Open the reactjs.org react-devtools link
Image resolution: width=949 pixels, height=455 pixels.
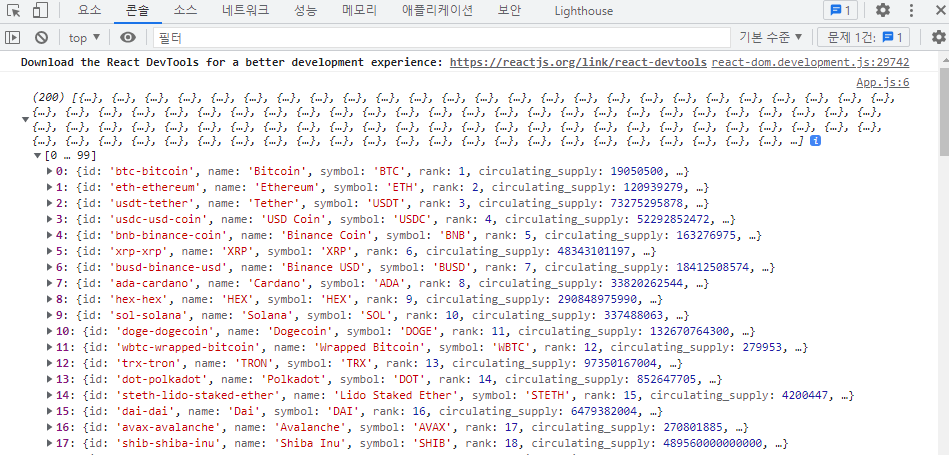click(579, 62)
